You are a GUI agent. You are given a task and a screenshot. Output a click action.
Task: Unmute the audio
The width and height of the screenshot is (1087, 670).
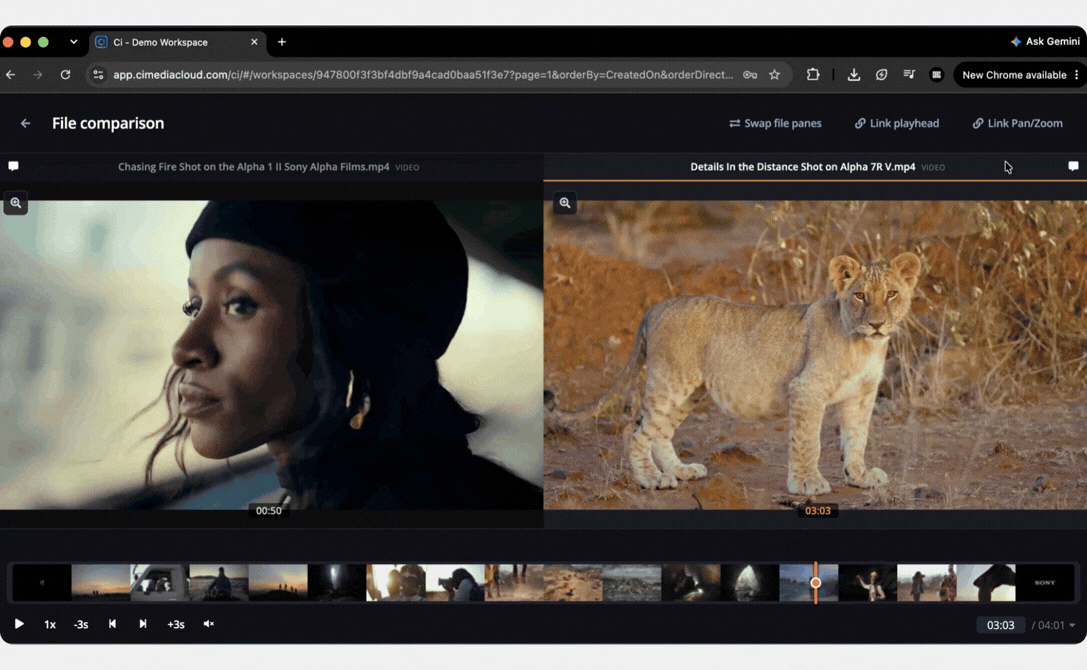[x=209, y=624]
